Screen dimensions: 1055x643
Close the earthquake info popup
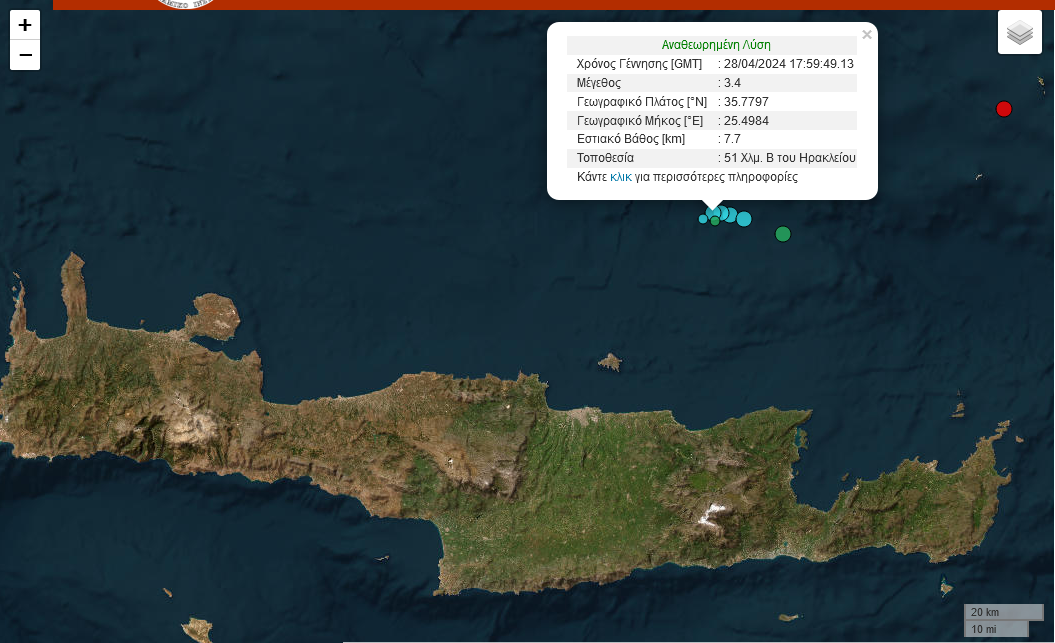coord(866,35)
